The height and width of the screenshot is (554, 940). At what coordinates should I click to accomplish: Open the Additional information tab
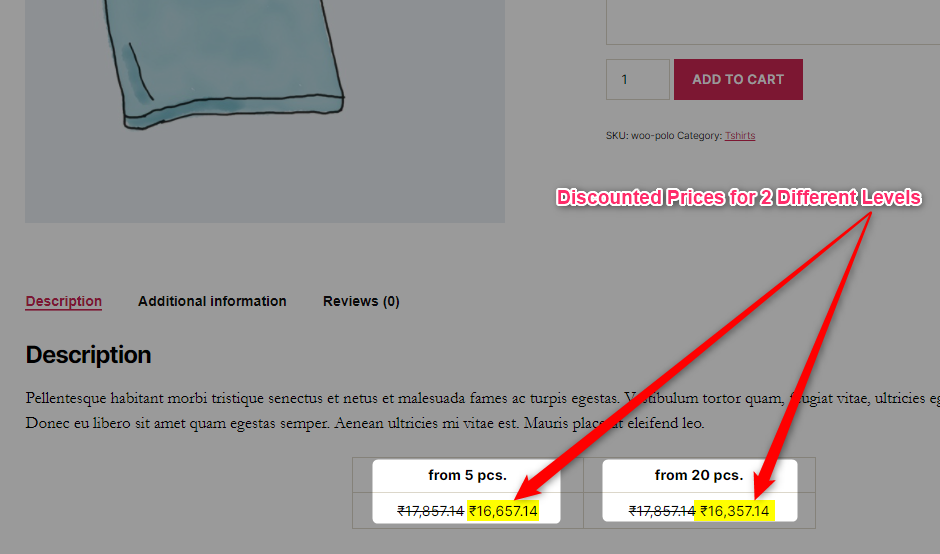click(x=212, y=301)
